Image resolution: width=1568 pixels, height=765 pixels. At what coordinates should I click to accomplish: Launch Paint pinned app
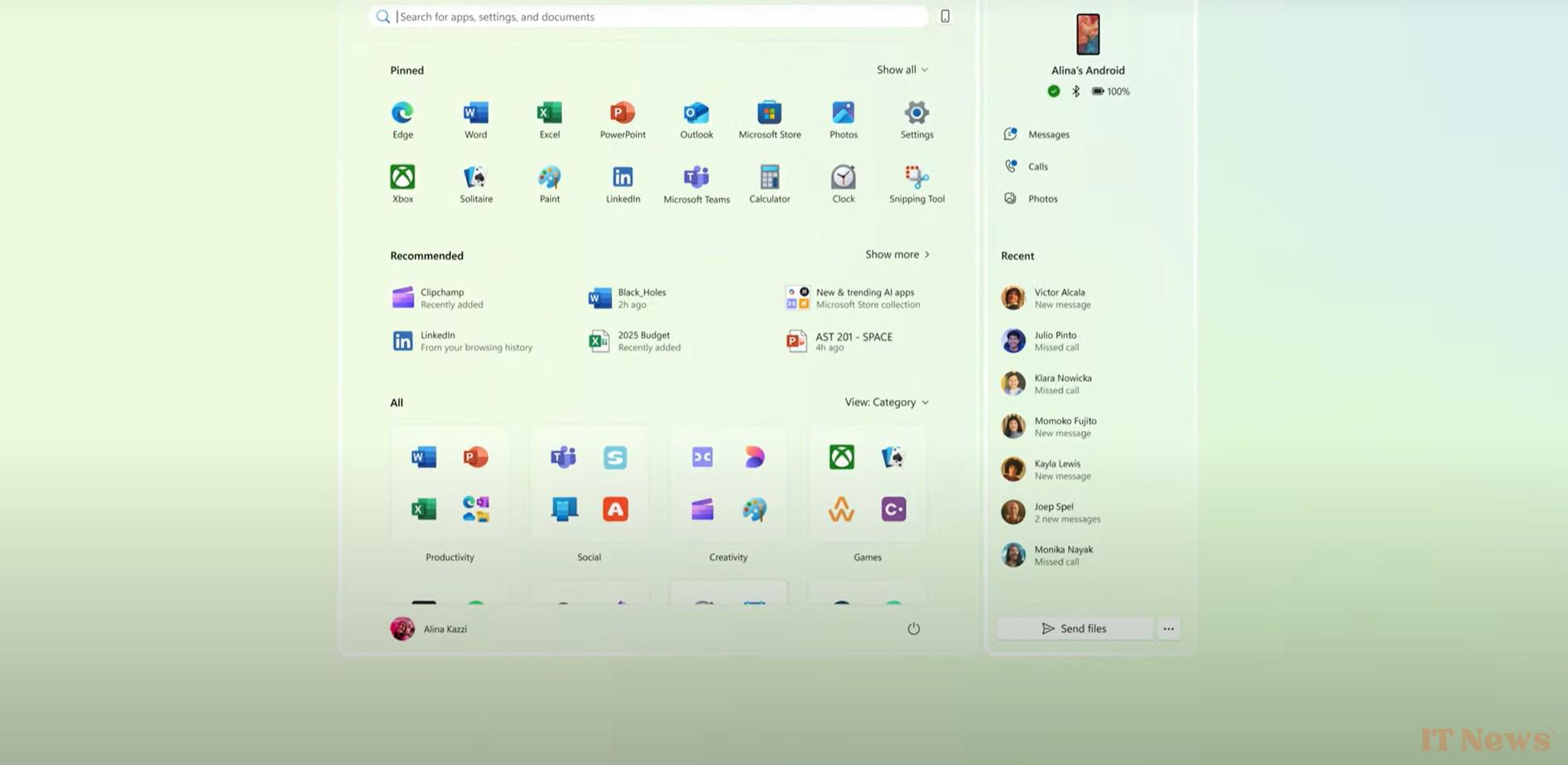549,184
